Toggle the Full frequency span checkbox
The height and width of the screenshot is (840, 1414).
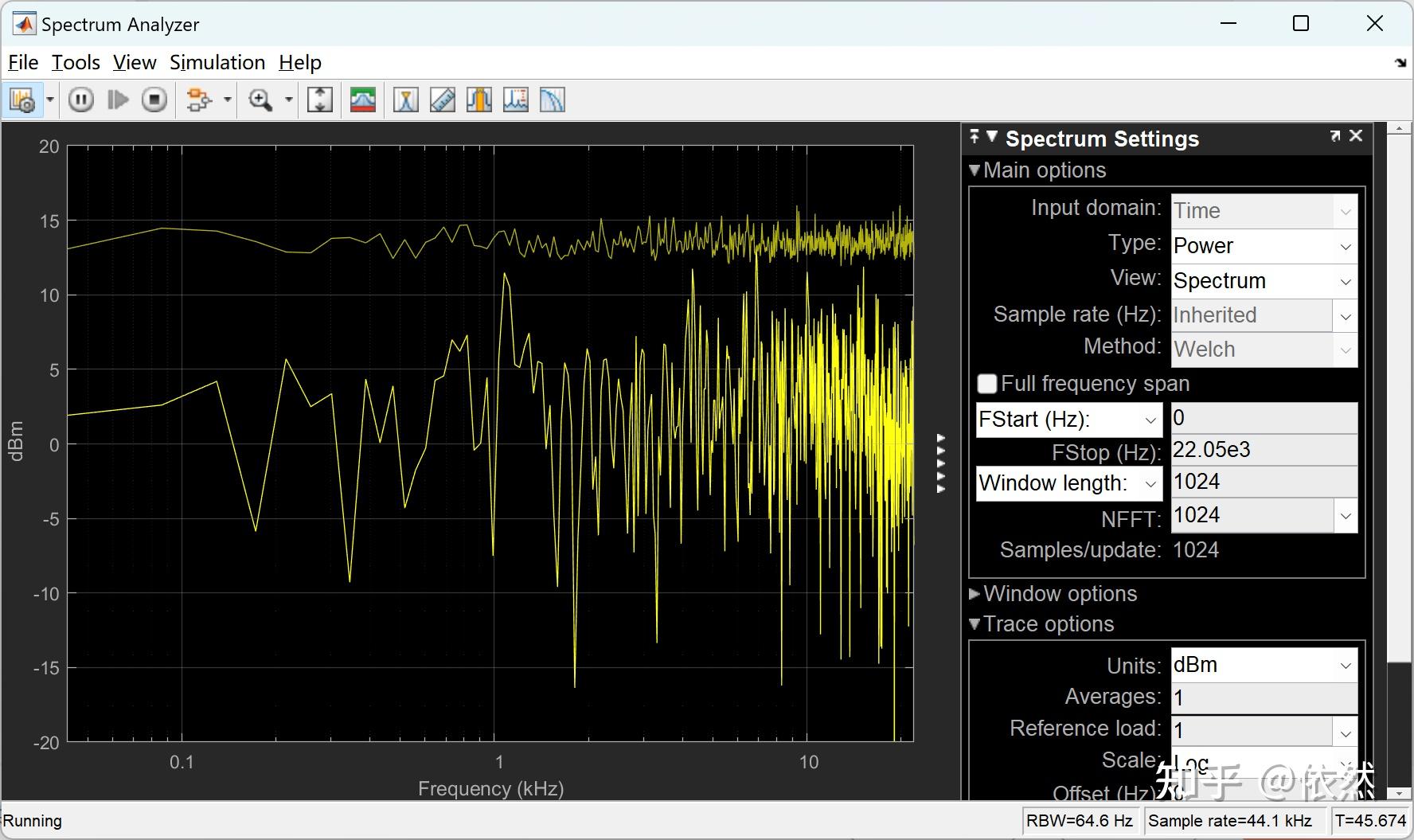coord(987,384)
